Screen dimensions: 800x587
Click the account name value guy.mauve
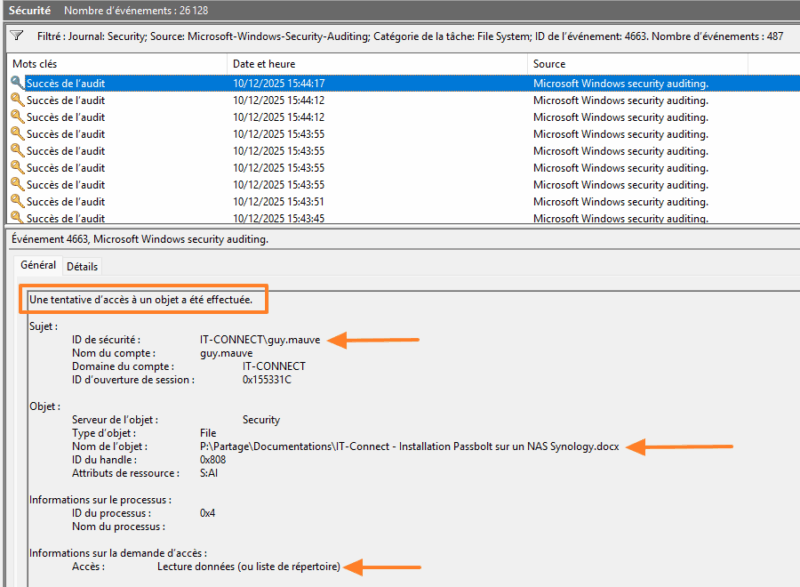pos(226,353)
